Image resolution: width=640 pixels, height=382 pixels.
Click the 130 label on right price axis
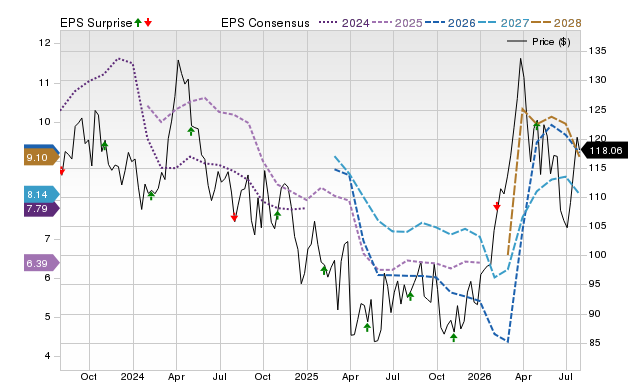[597, 80]
